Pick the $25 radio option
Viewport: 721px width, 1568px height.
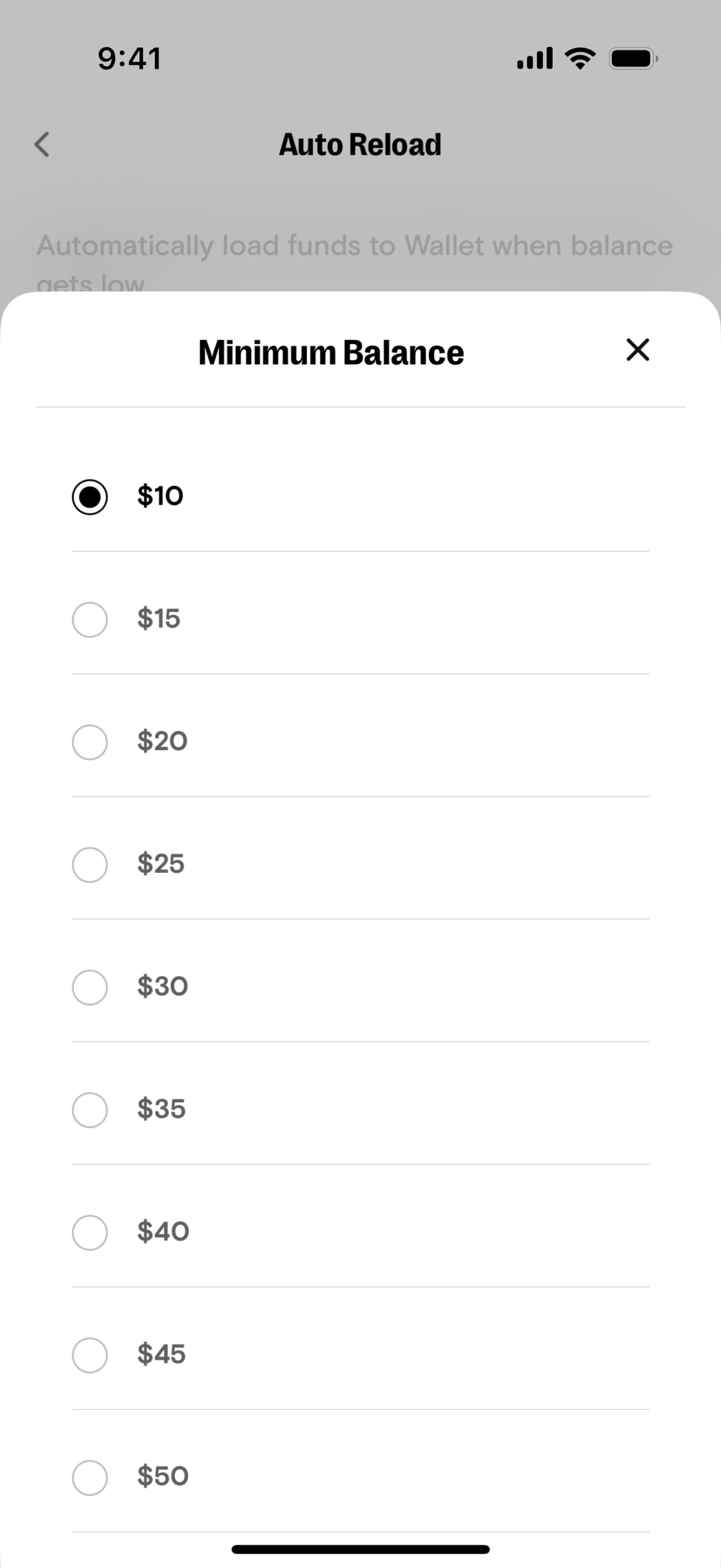pos(90,864)
